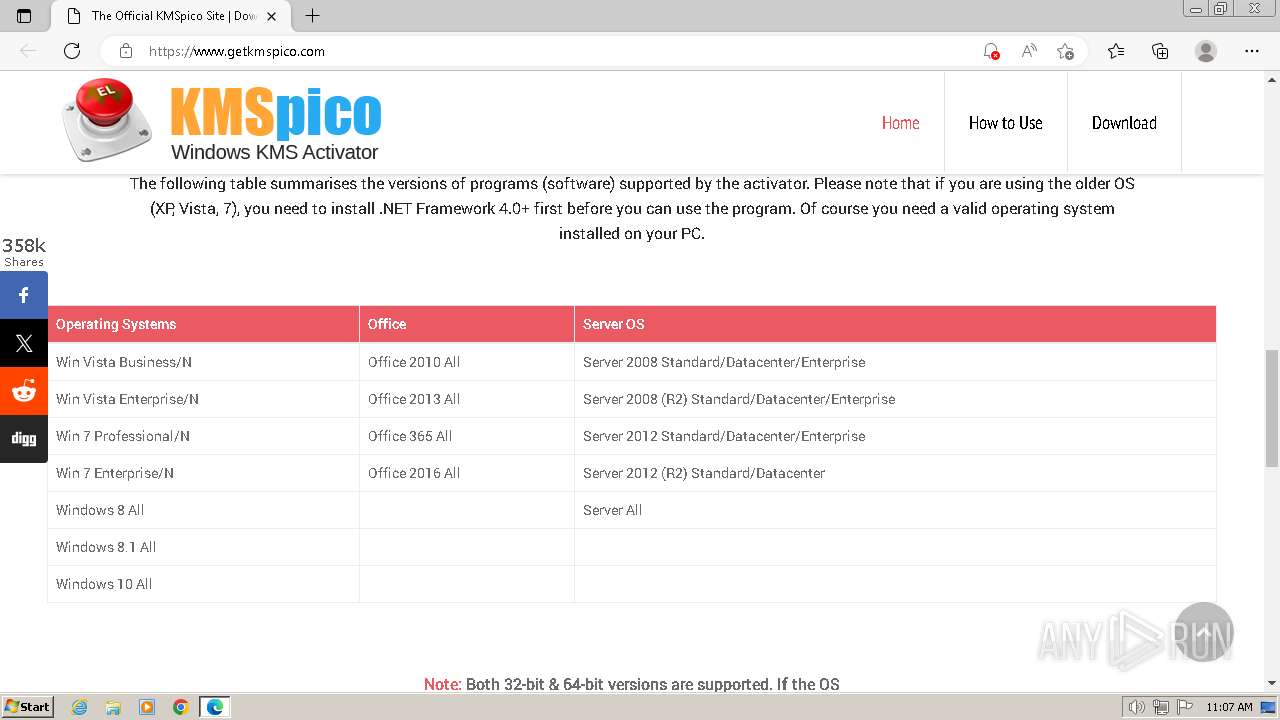Click the 11:07 AM system clock
The image size is (1280, 720).
point(1229,707)
